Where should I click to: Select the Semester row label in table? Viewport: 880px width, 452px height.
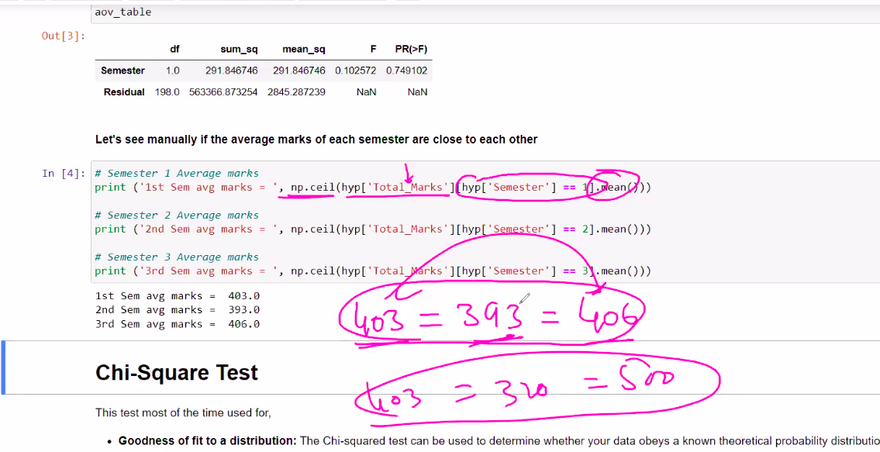[122, 71]
